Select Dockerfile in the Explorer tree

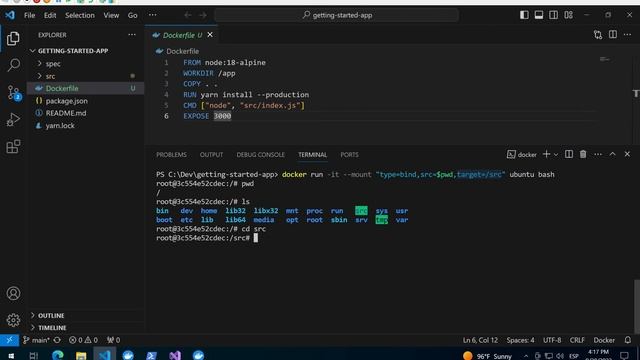click(x=86, y=88)
